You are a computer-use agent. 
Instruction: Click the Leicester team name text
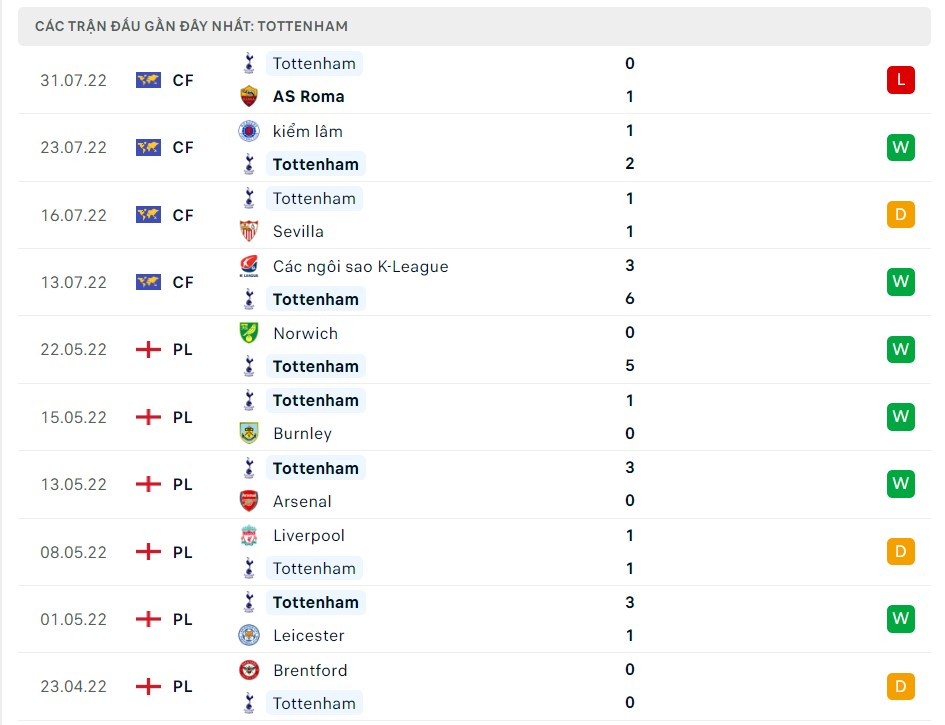308,635
